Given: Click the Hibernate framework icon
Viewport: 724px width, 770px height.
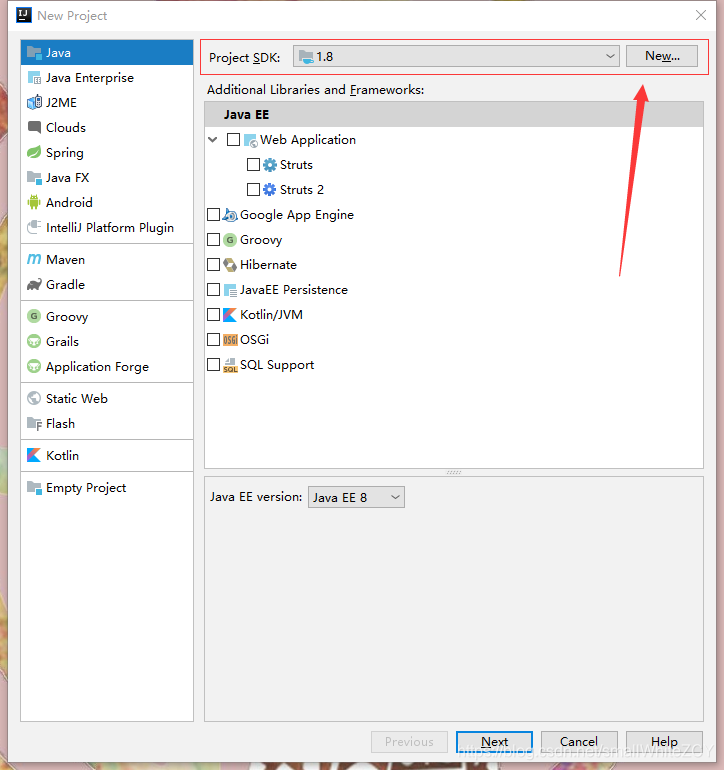Looking at the screenshot, I should [230, 265].
